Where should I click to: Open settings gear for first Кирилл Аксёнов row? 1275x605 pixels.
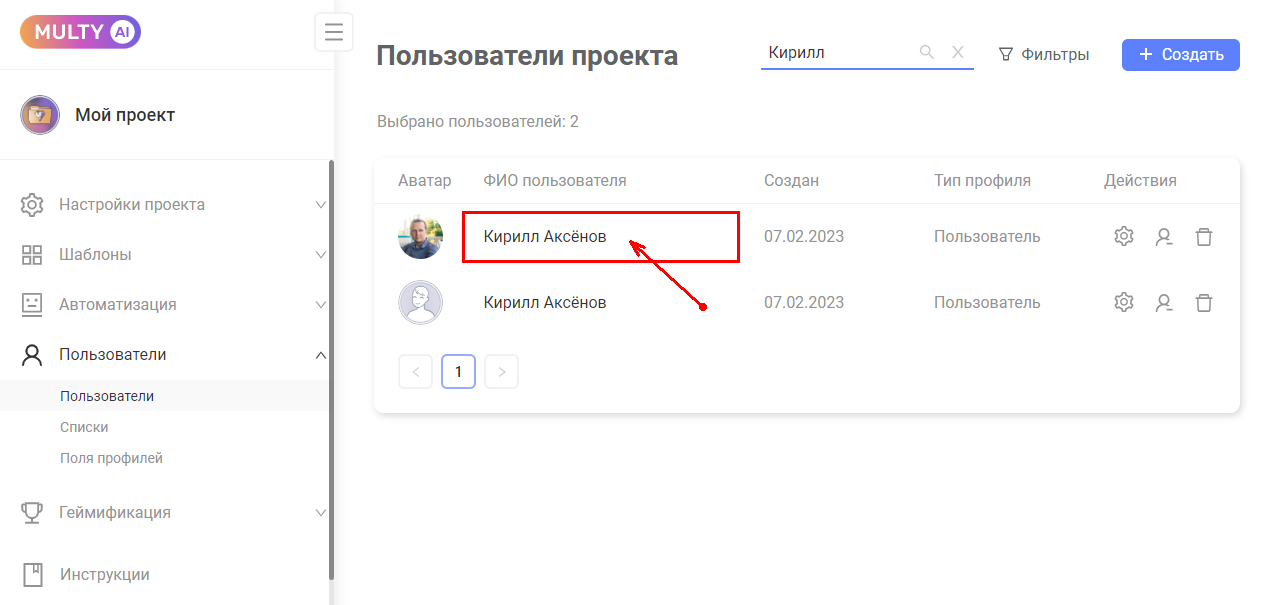pyautogui.click(x=1124, y=237)
